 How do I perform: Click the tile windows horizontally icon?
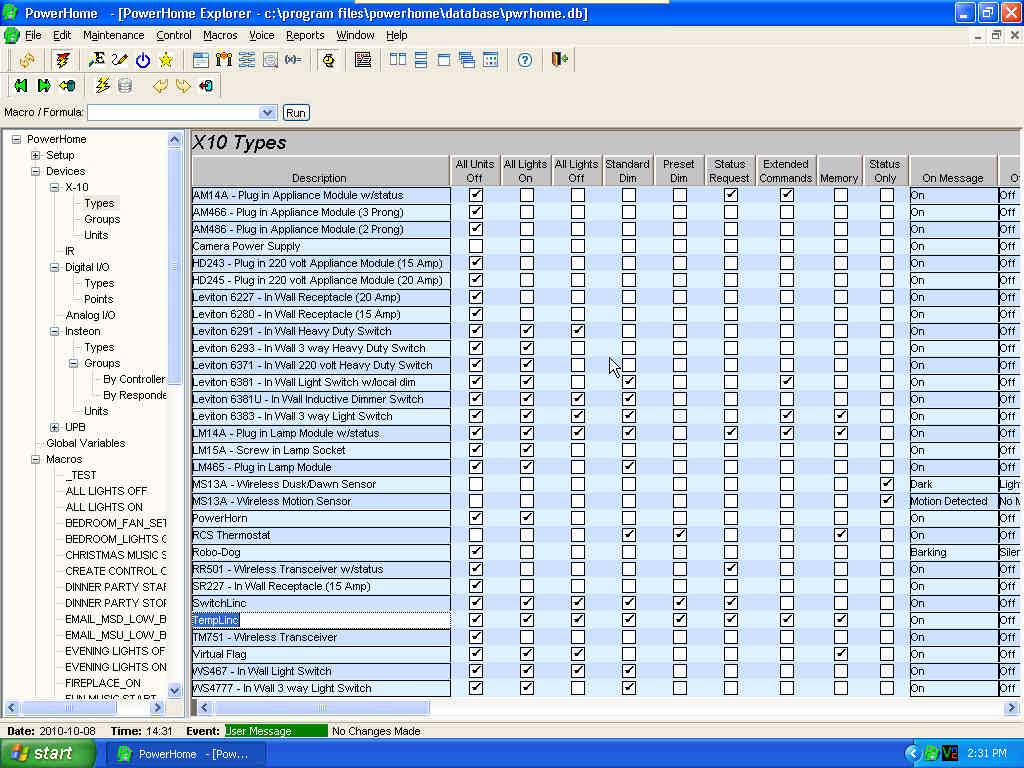(421, 60)
